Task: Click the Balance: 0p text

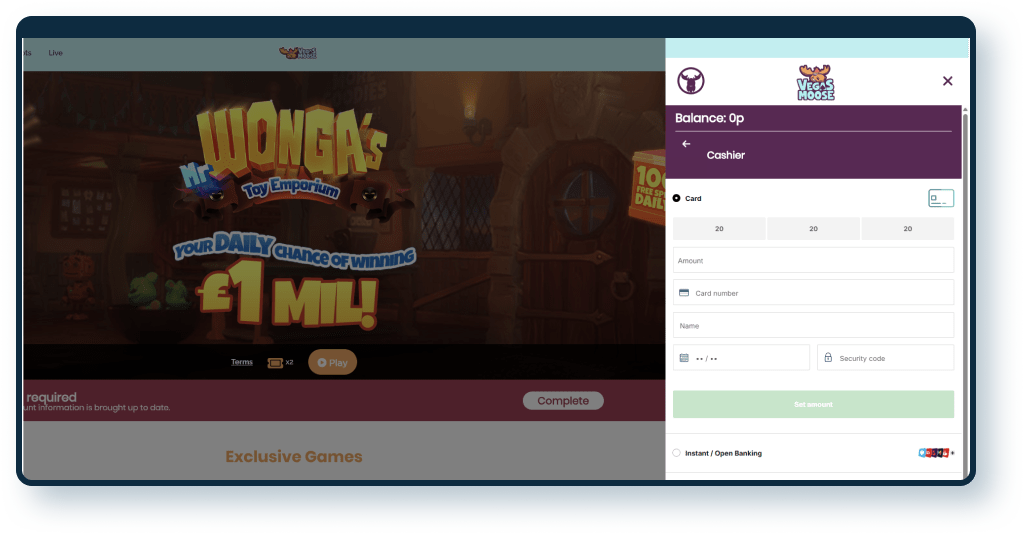Action: coord(709,118)
